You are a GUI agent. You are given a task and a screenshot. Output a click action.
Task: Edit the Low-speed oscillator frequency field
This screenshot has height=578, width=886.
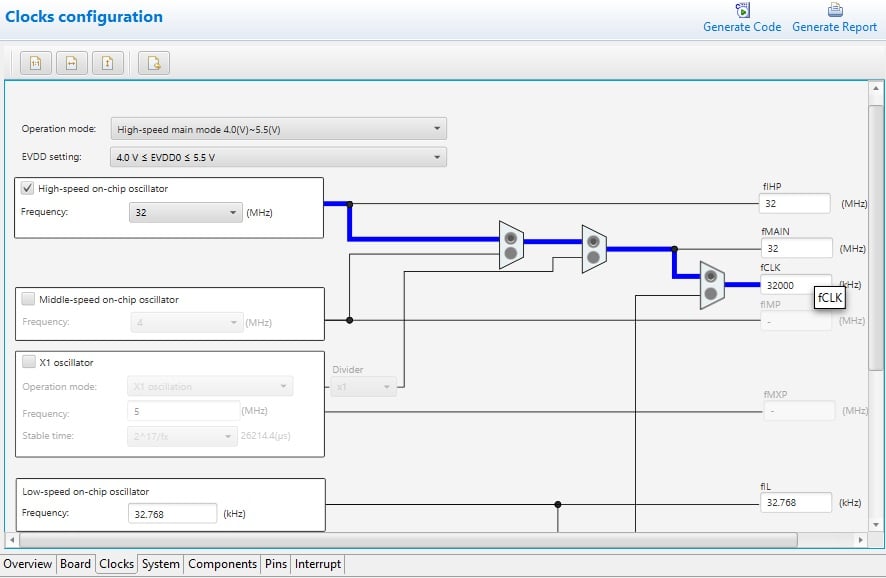pos(170,513)
